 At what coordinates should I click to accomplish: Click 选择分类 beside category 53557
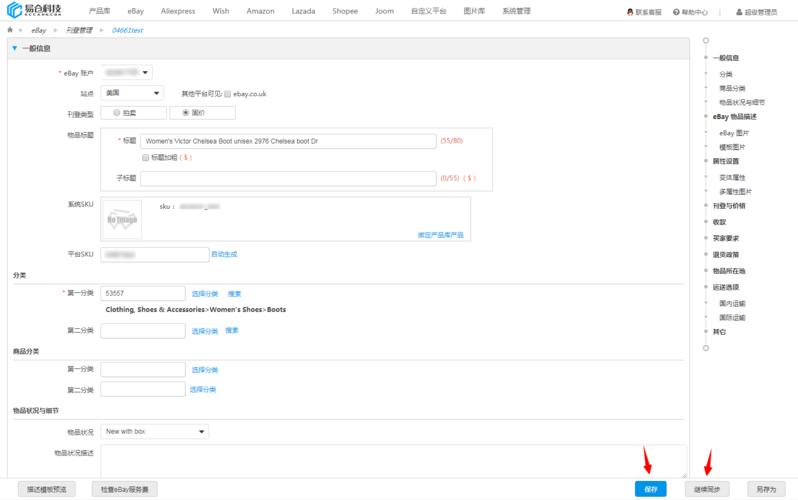(205, 294)
